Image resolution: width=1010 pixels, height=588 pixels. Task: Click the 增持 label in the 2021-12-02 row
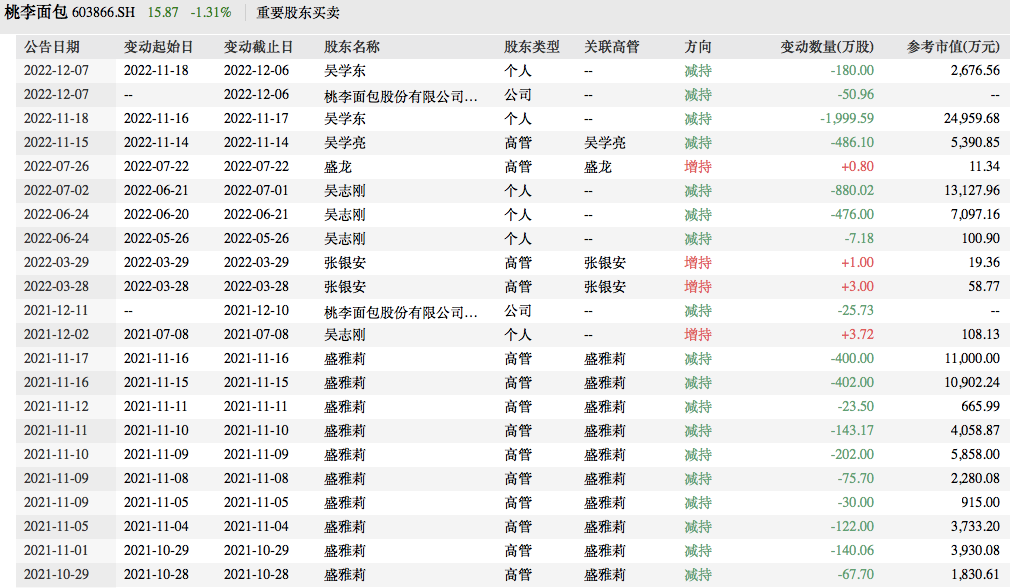[698, 334]
